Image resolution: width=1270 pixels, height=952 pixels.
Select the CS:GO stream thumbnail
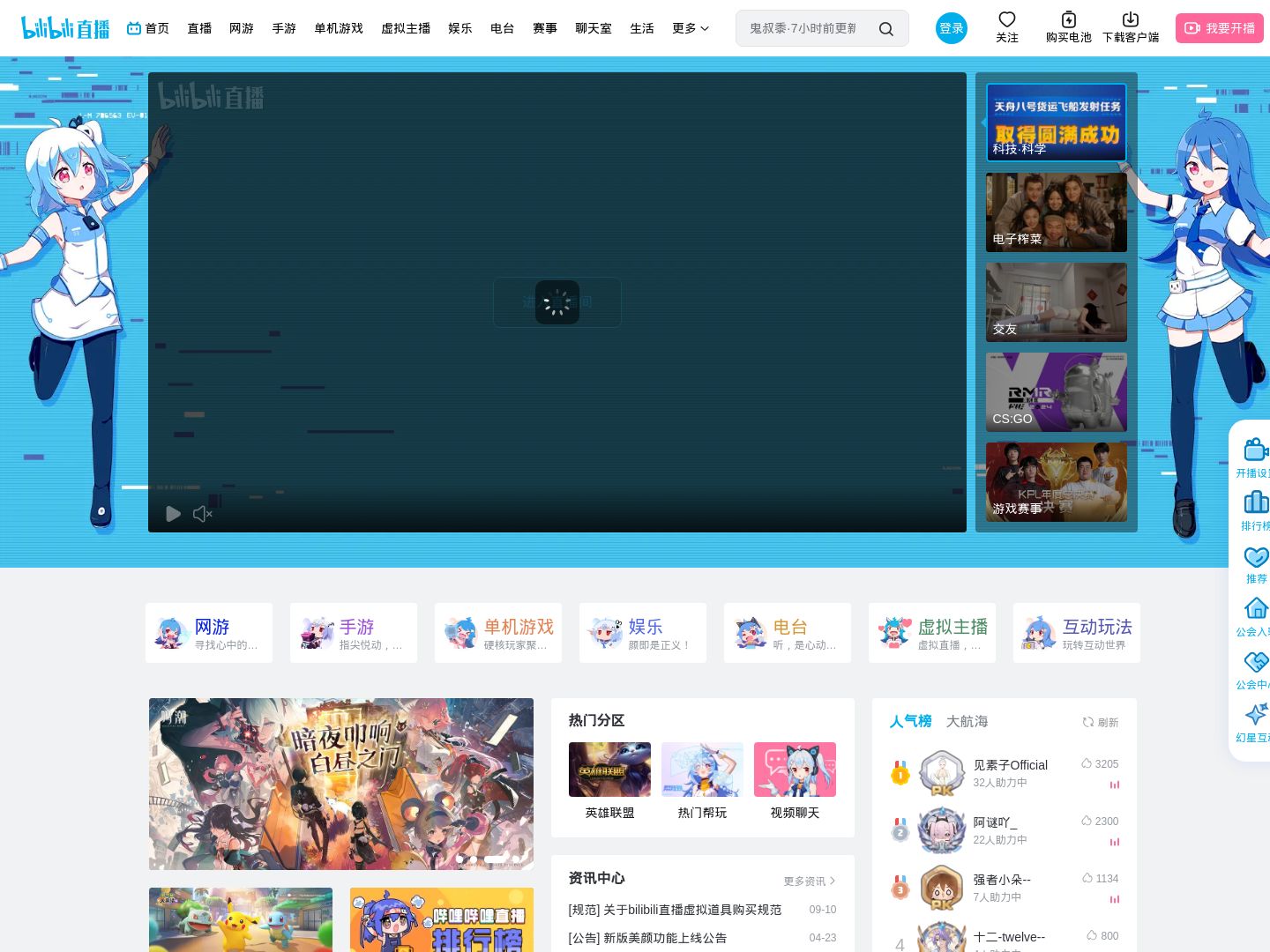1057,392
